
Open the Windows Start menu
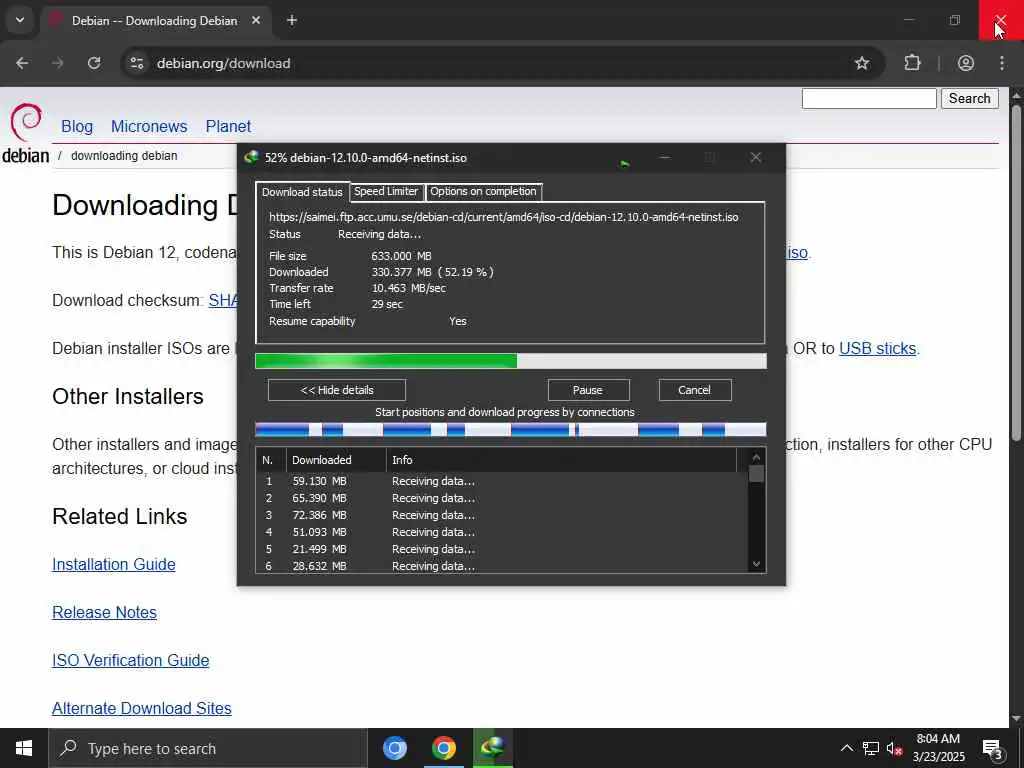(24, 748)
